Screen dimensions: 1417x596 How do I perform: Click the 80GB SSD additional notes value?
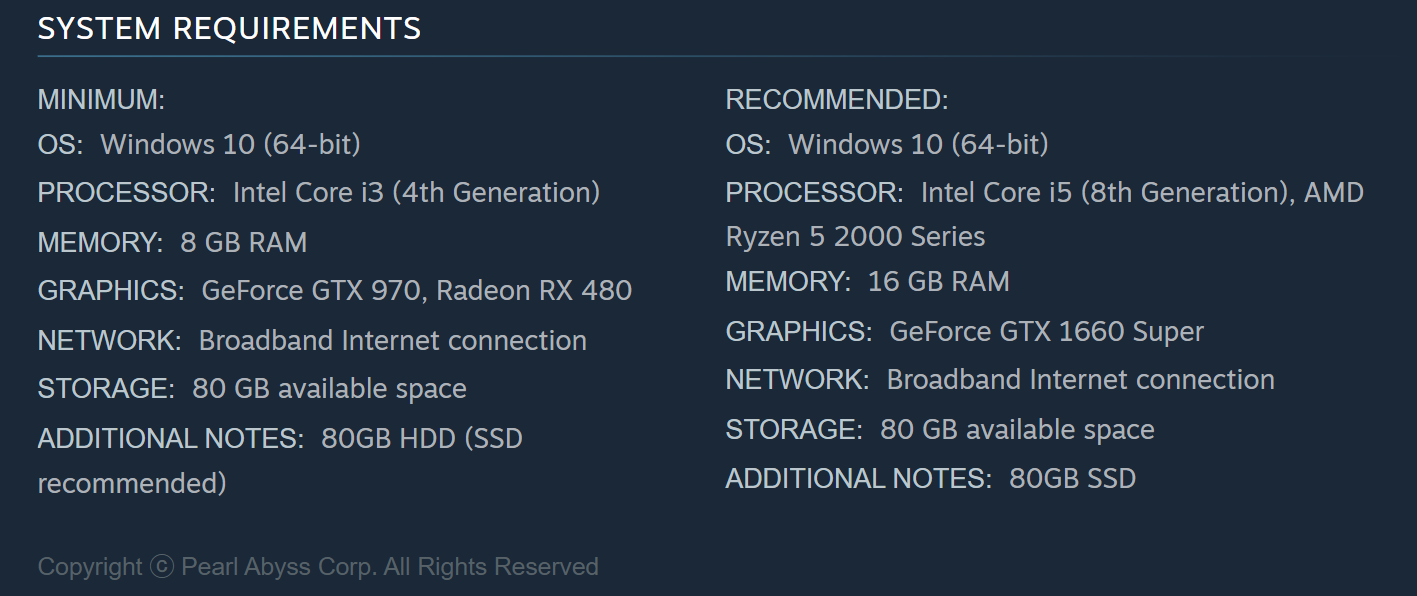pos(1072,478)
